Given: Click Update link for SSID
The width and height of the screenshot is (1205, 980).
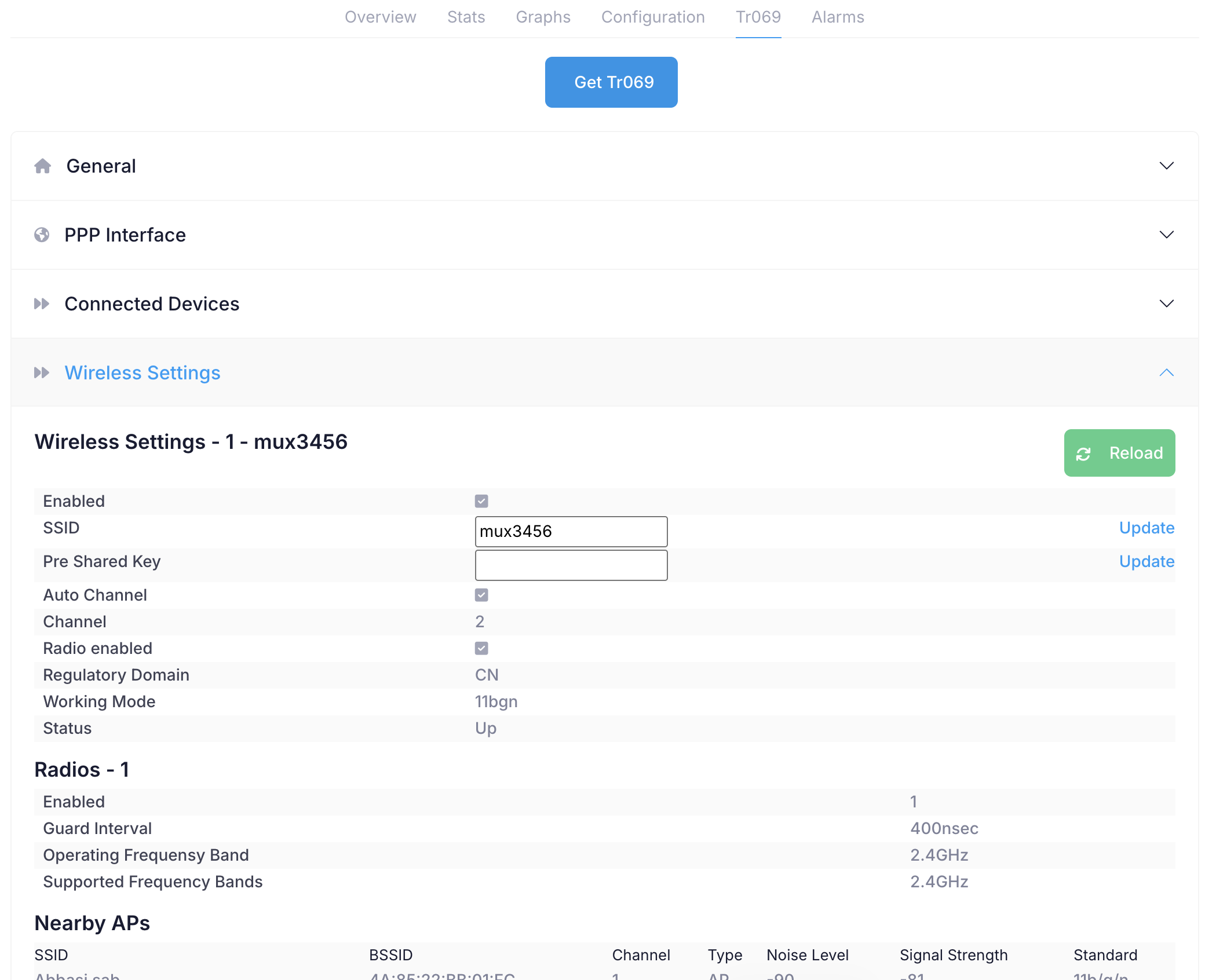Looking at the screenshot, I should 1146,528.
